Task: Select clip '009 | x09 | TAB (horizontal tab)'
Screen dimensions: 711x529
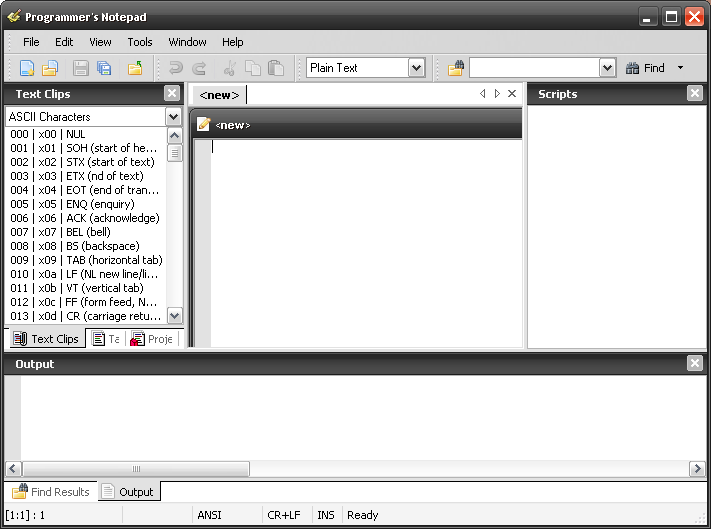Action: click(87, 261)
